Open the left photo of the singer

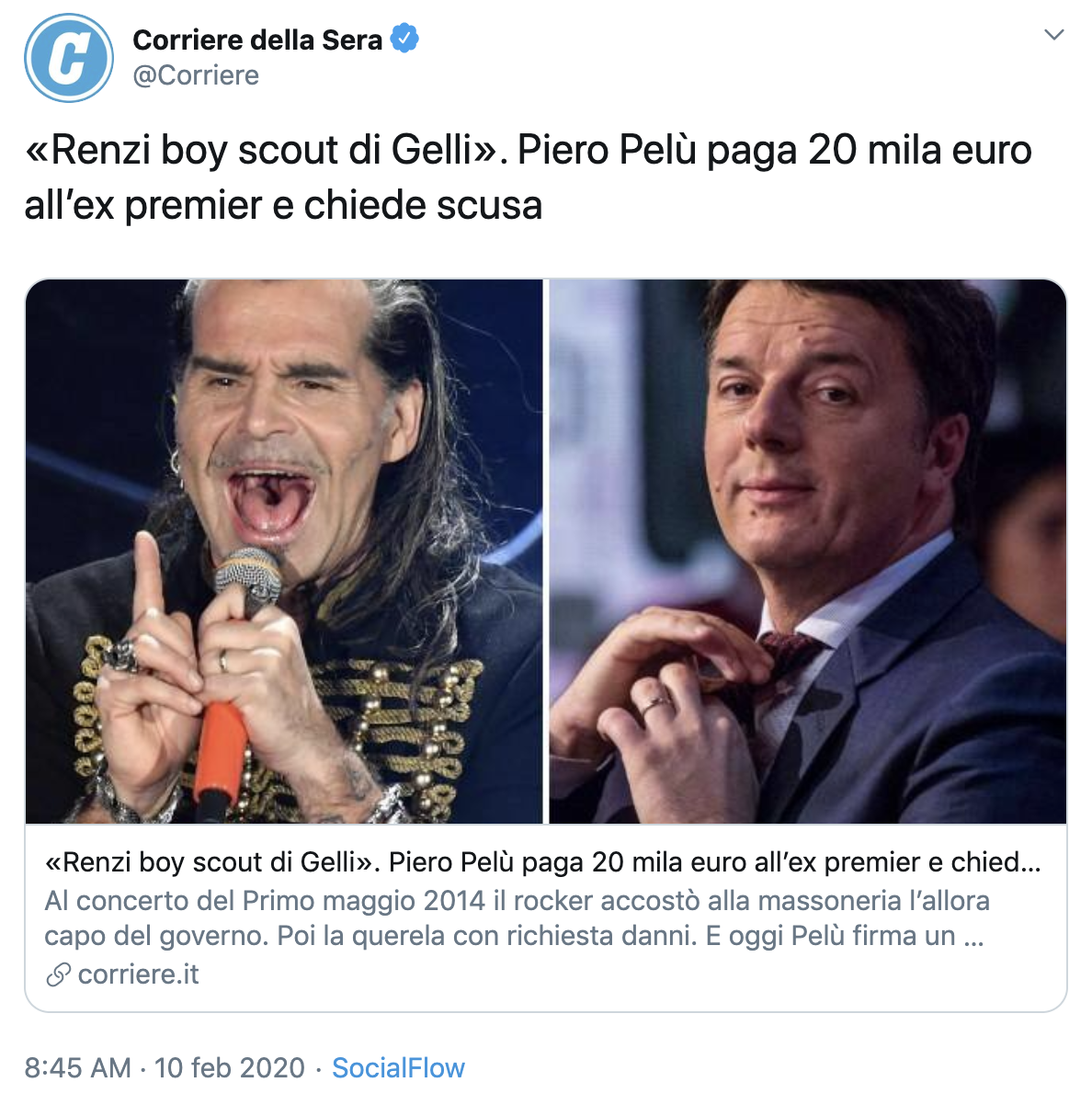(284, 552)
